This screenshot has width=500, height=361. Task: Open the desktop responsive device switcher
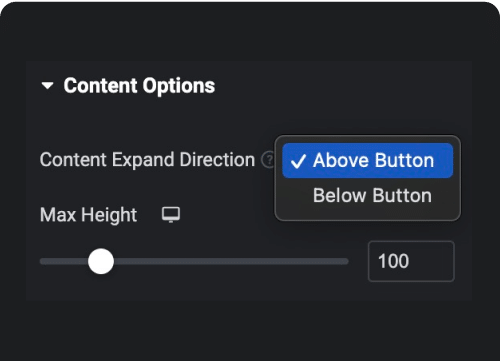click(x=171, y=215)
